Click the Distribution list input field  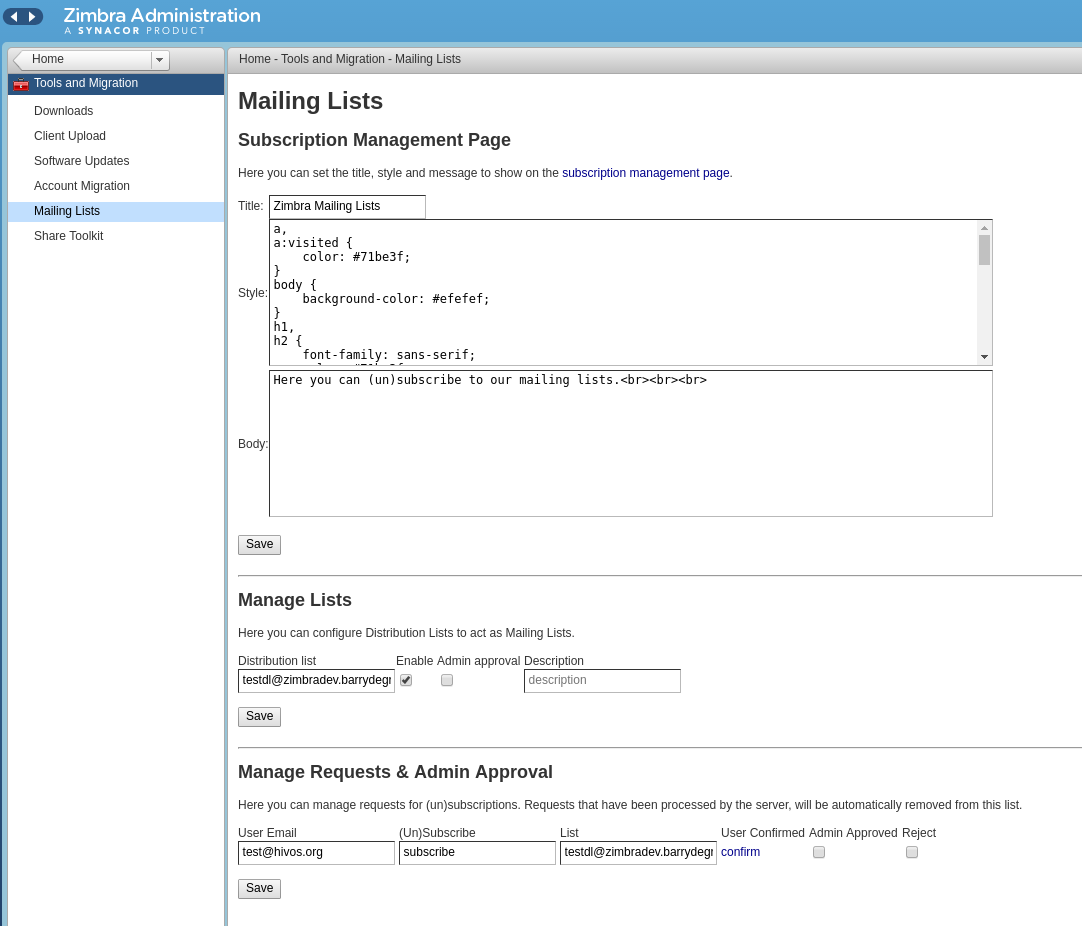coord(316,680)
